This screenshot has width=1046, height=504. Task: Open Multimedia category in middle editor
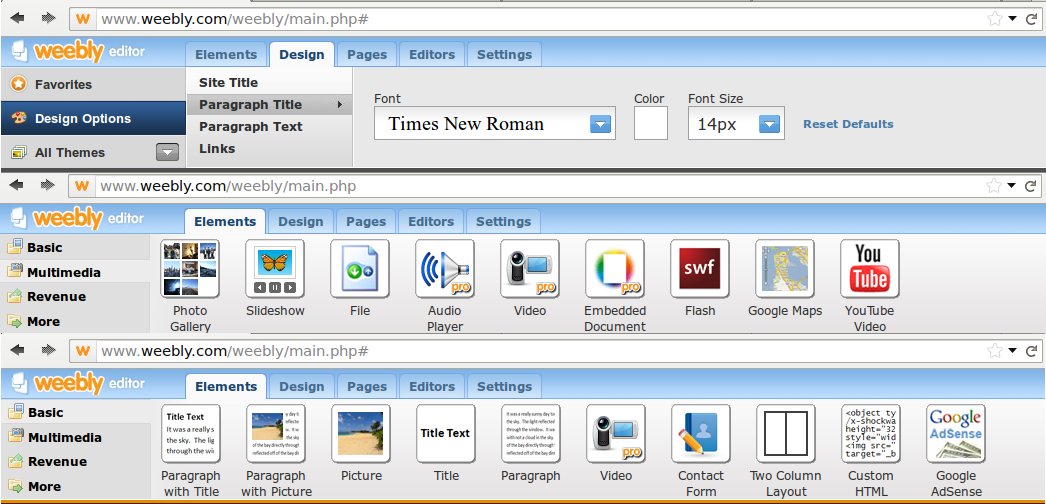point(75,272)
